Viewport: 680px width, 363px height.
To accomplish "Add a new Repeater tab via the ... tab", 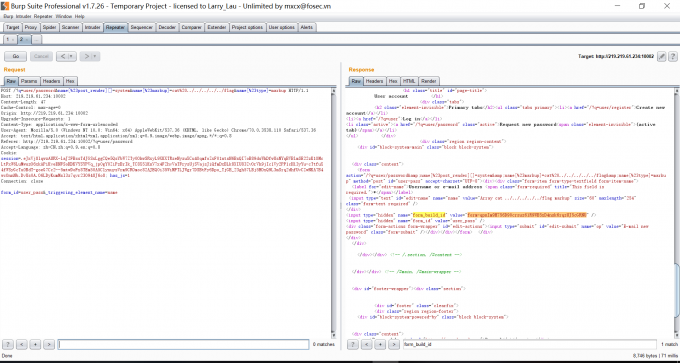I will coord(37,39).
